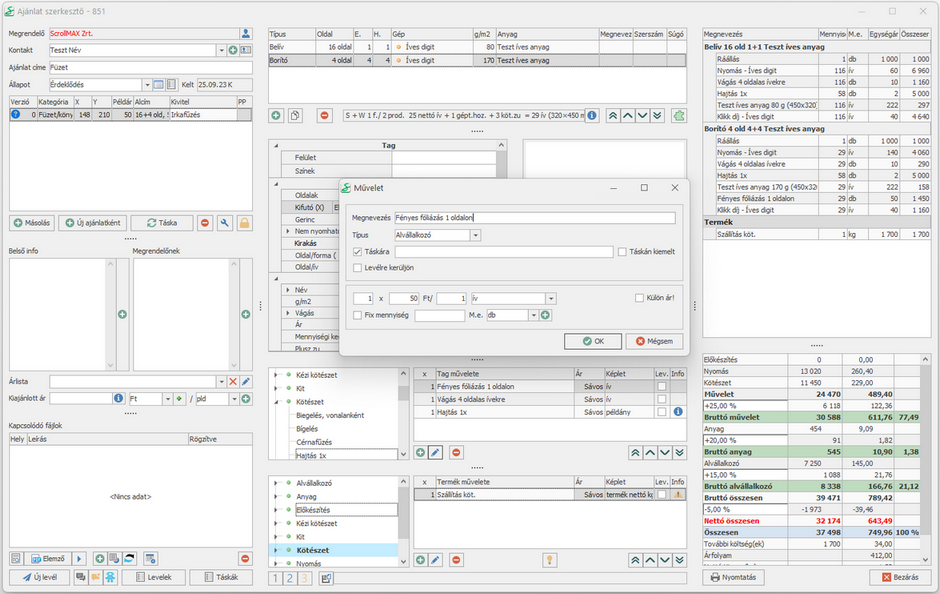This screenshot has height=594, width=940.
Task: Click the green plus after M.e. dropdown
Action: [x=546, y=315]
